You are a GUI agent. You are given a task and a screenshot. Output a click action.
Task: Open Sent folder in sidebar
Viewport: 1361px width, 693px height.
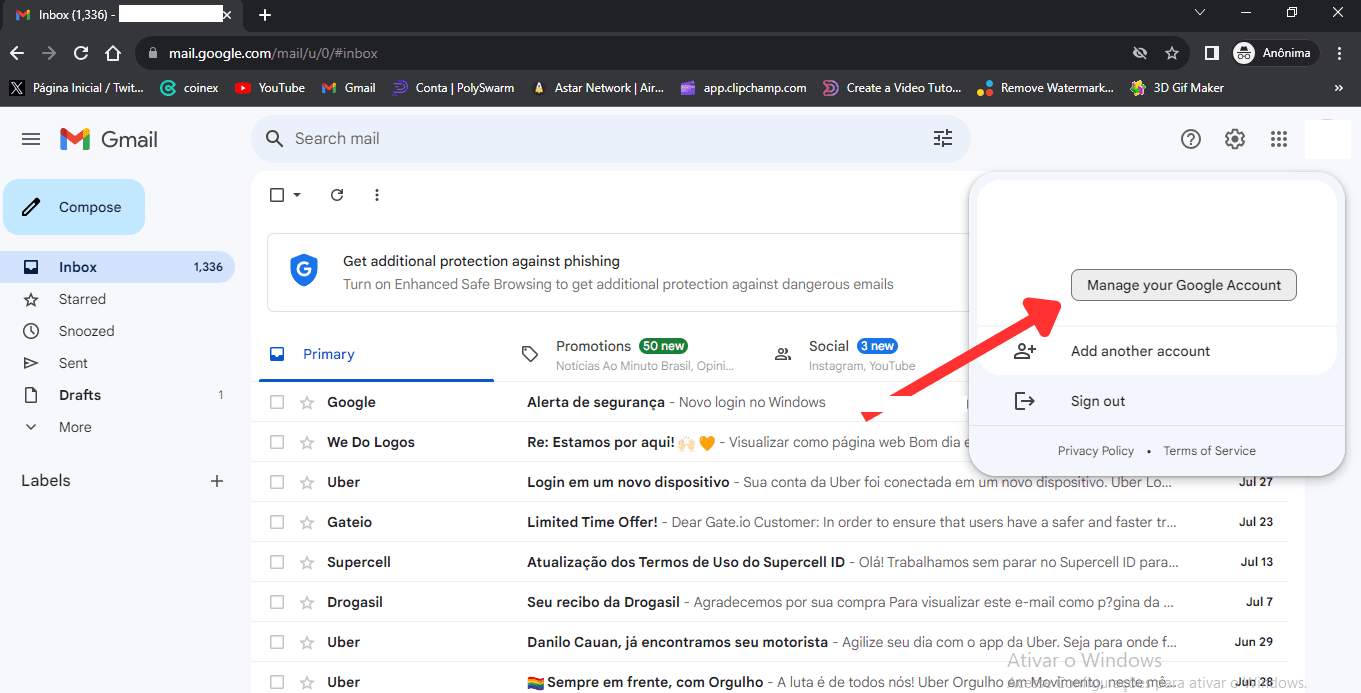[117, 363]
